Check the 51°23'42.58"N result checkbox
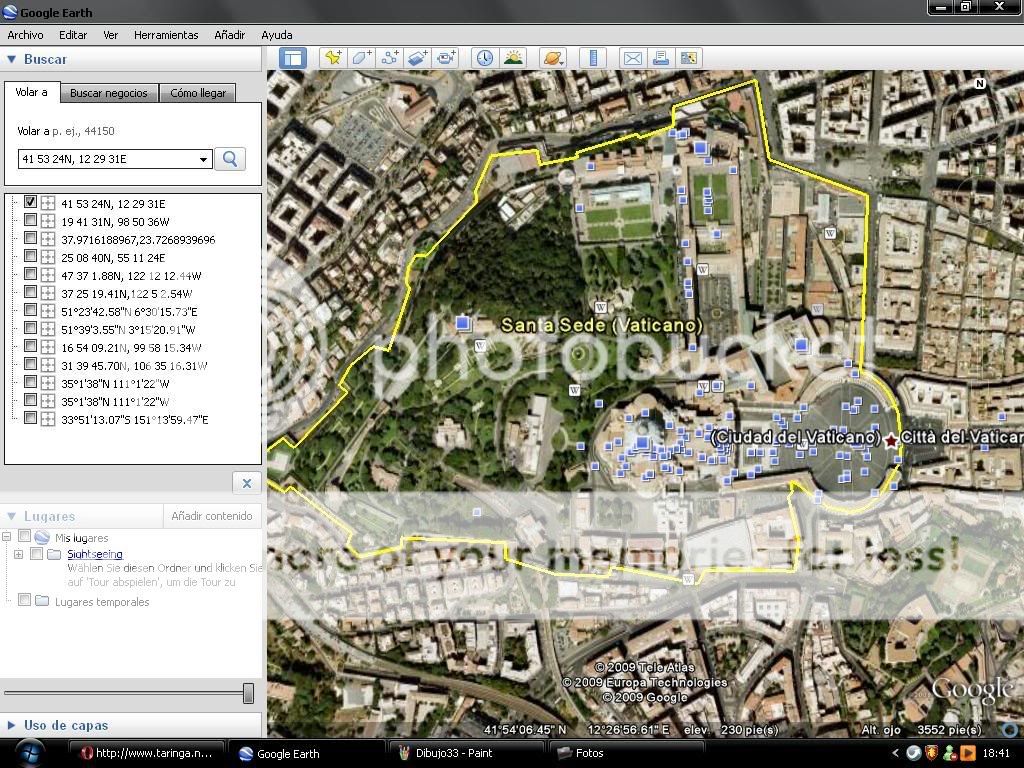The image size is (1024, 768). (x=30, y=311)
